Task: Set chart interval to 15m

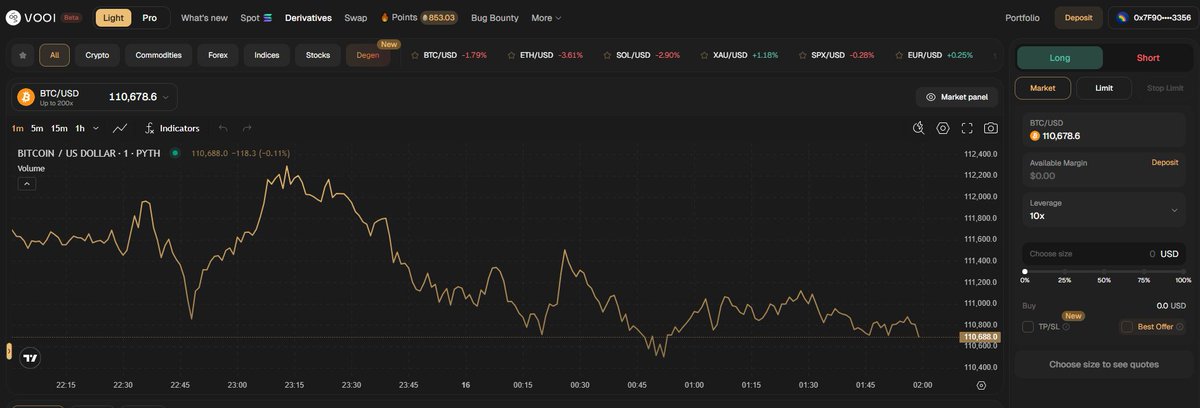Action: pyautogui.click(x=59, y=128)
